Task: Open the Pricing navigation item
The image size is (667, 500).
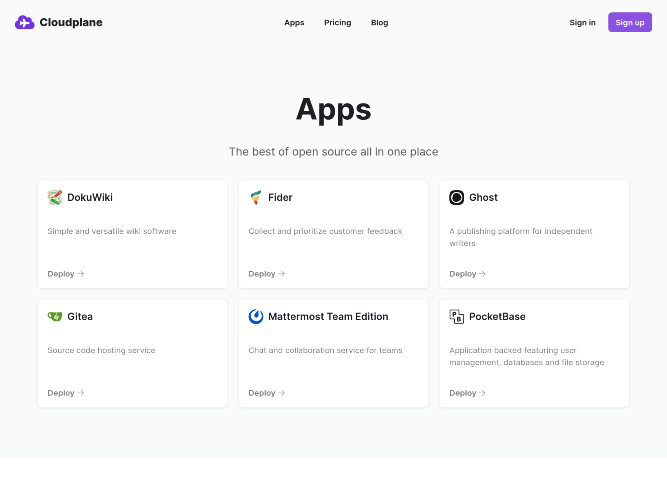Action: pos(338,23)
